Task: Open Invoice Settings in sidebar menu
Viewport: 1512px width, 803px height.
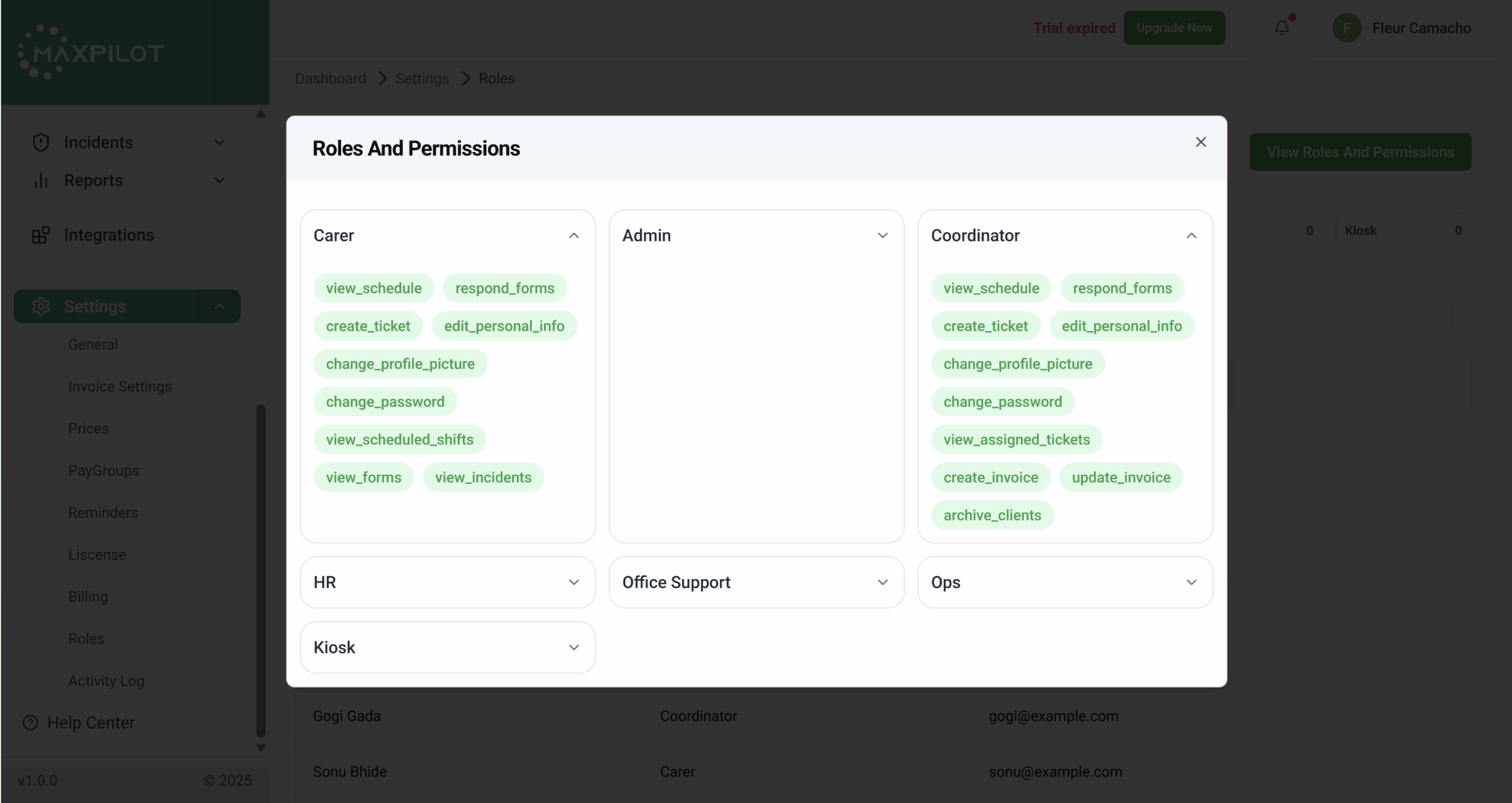Action: (x=120, y=386)
